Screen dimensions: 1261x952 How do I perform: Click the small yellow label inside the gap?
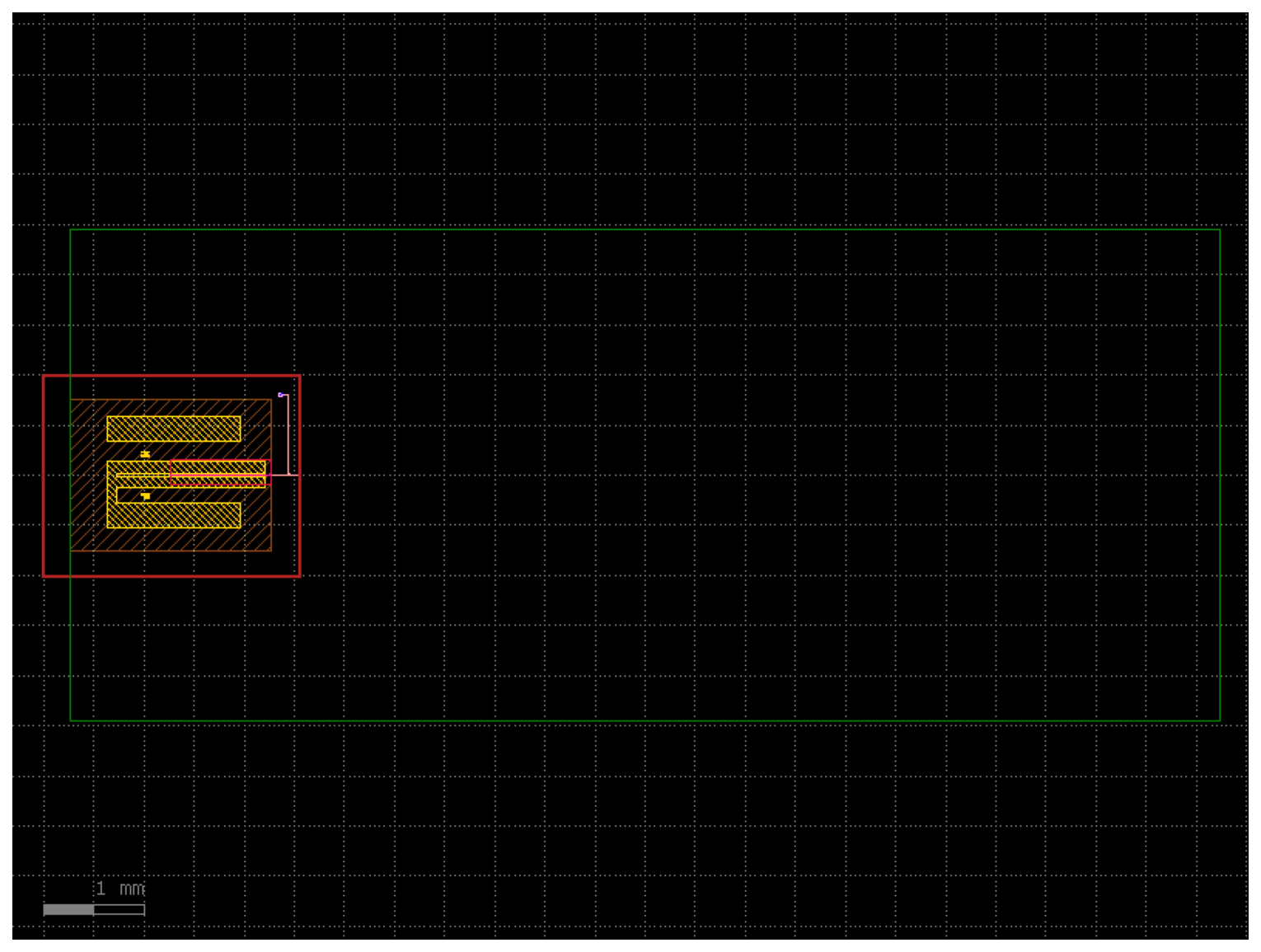pos(145,495)
